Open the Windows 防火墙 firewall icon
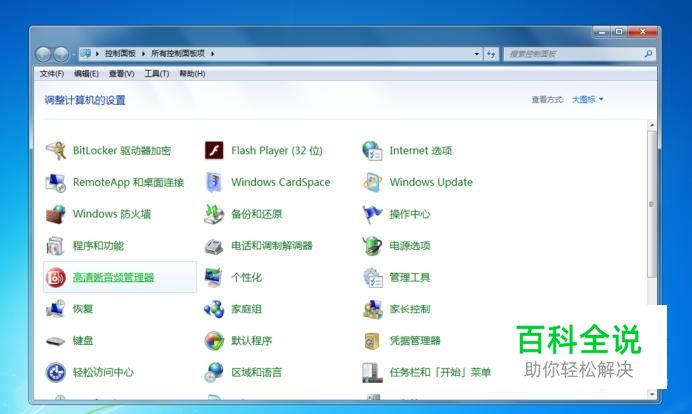692x414 pixels. tap(56, 214)
